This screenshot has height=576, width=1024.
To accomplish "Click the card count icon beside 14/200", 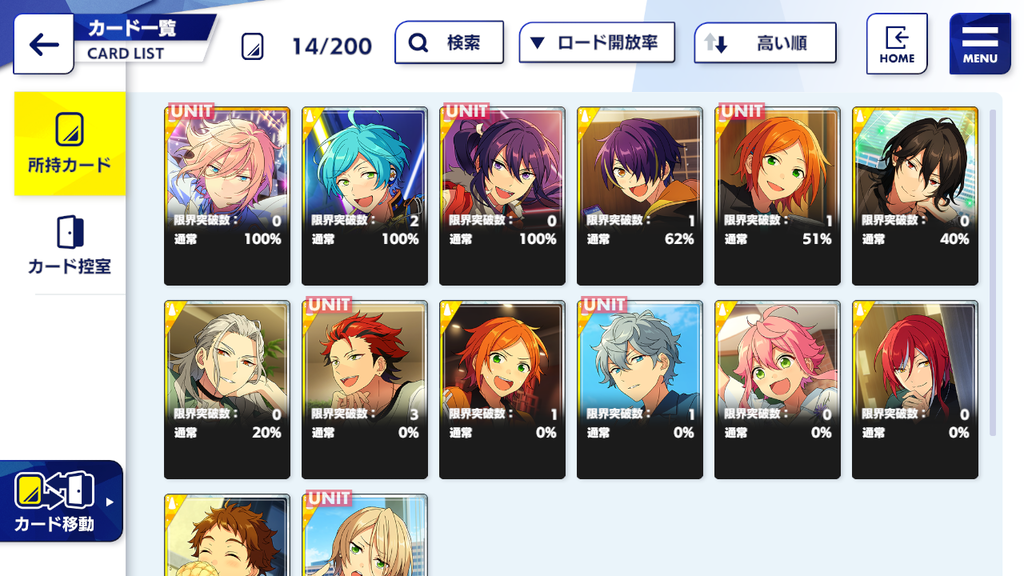I will [253, 46].
